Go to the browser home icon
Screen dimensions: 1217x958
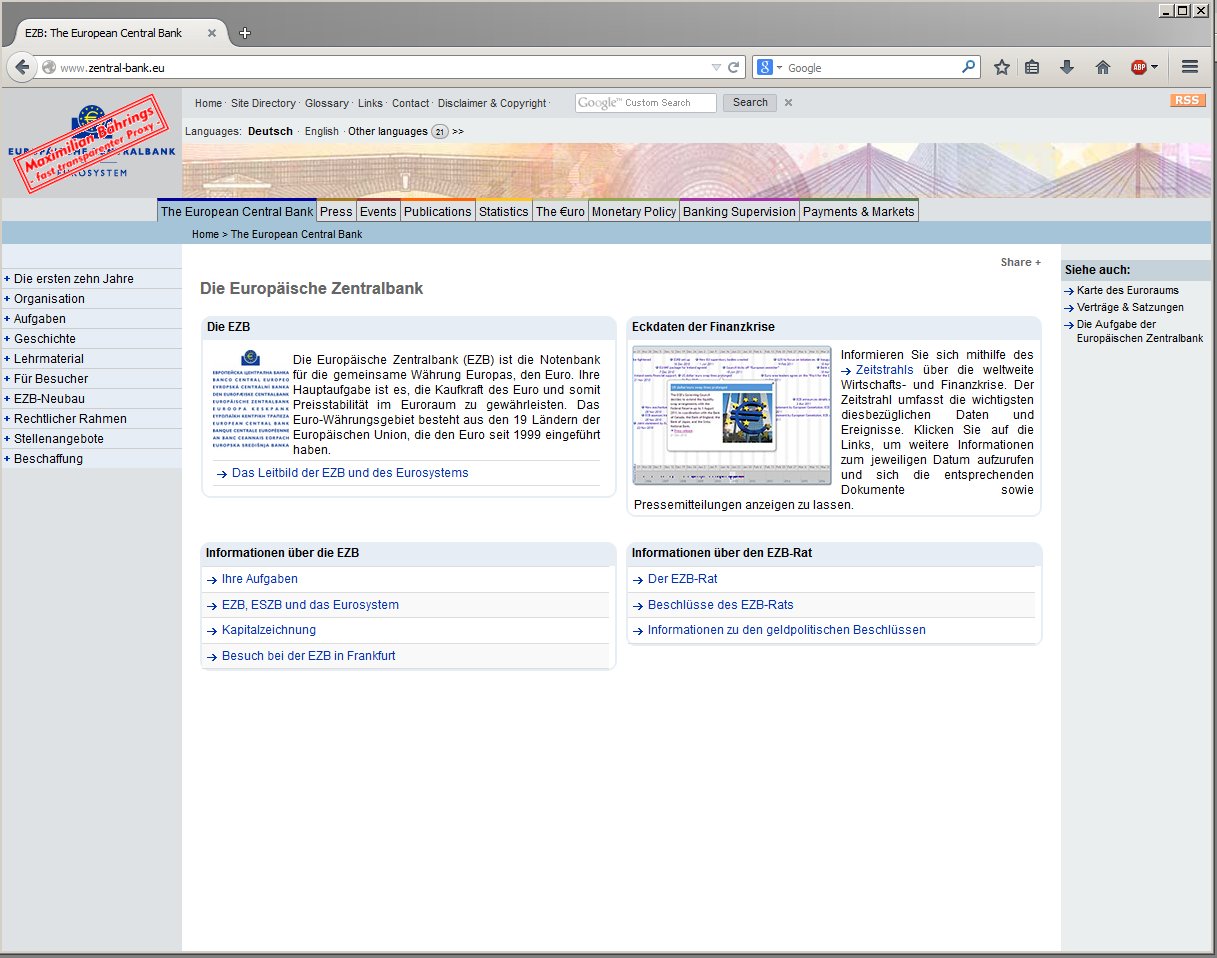pos(1103,67)
